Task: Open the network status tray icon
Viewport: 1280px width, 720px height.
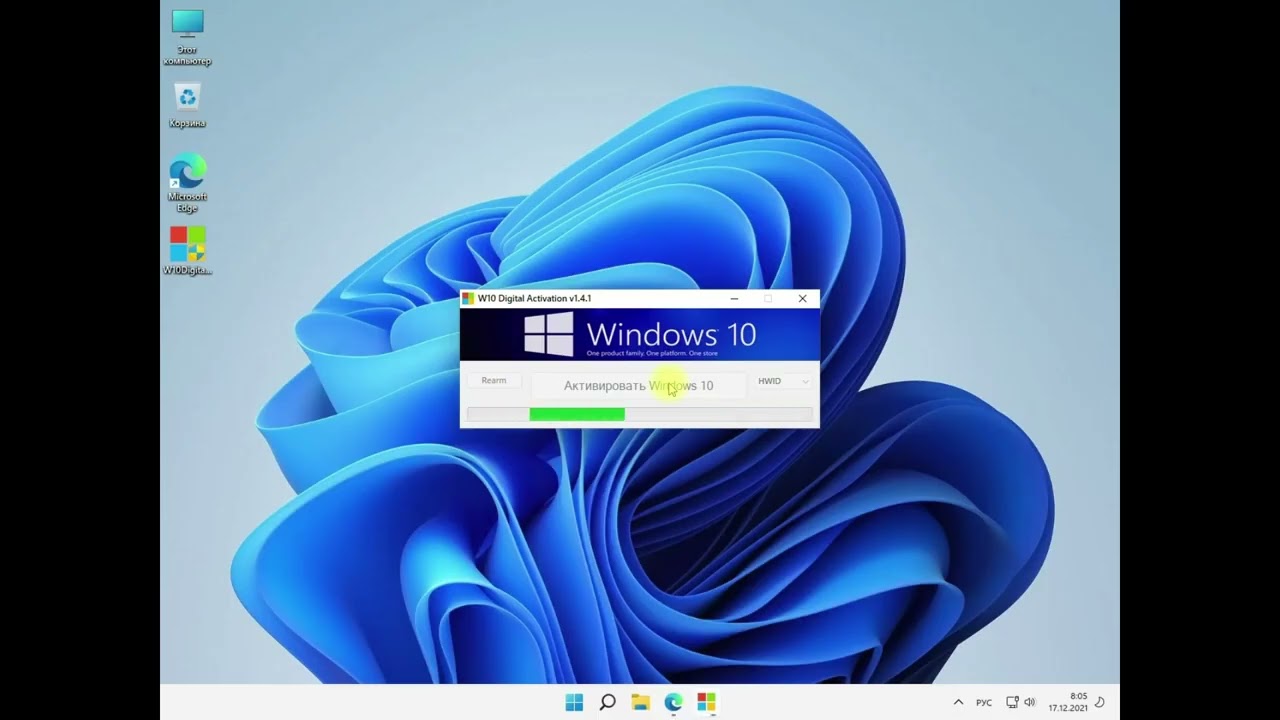Action: (x=1012, y=702)
